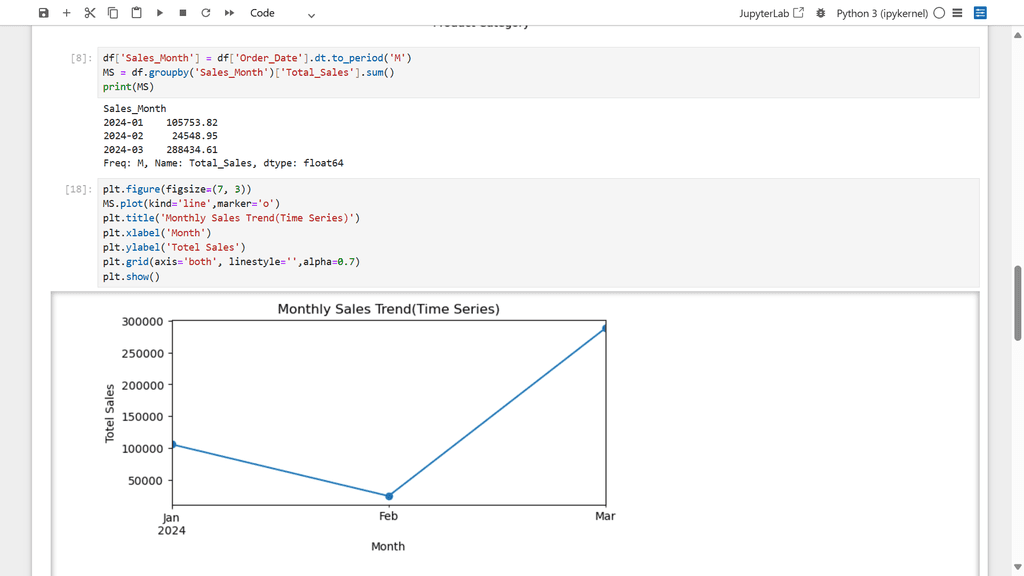
Task: Open the hamburger lines icon in toolbar
Action: click(957, 13)
